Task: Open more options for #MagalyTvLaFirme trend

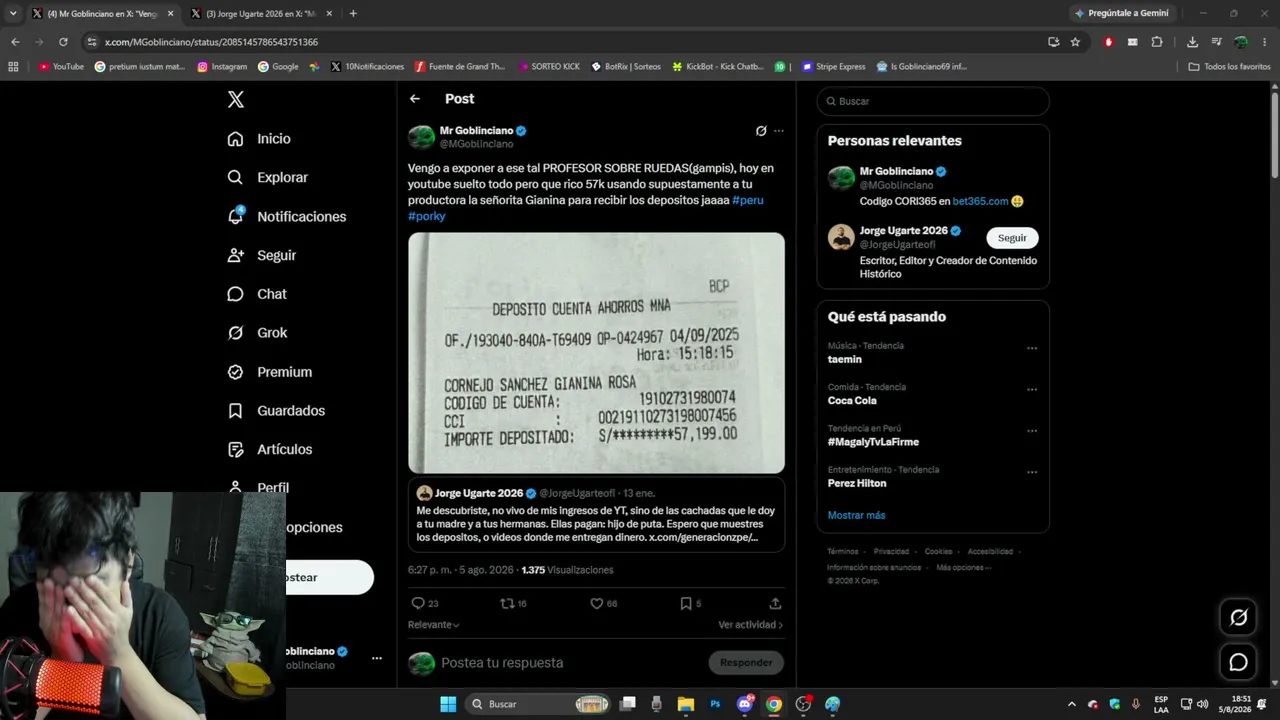Action: pos(1032,431)
